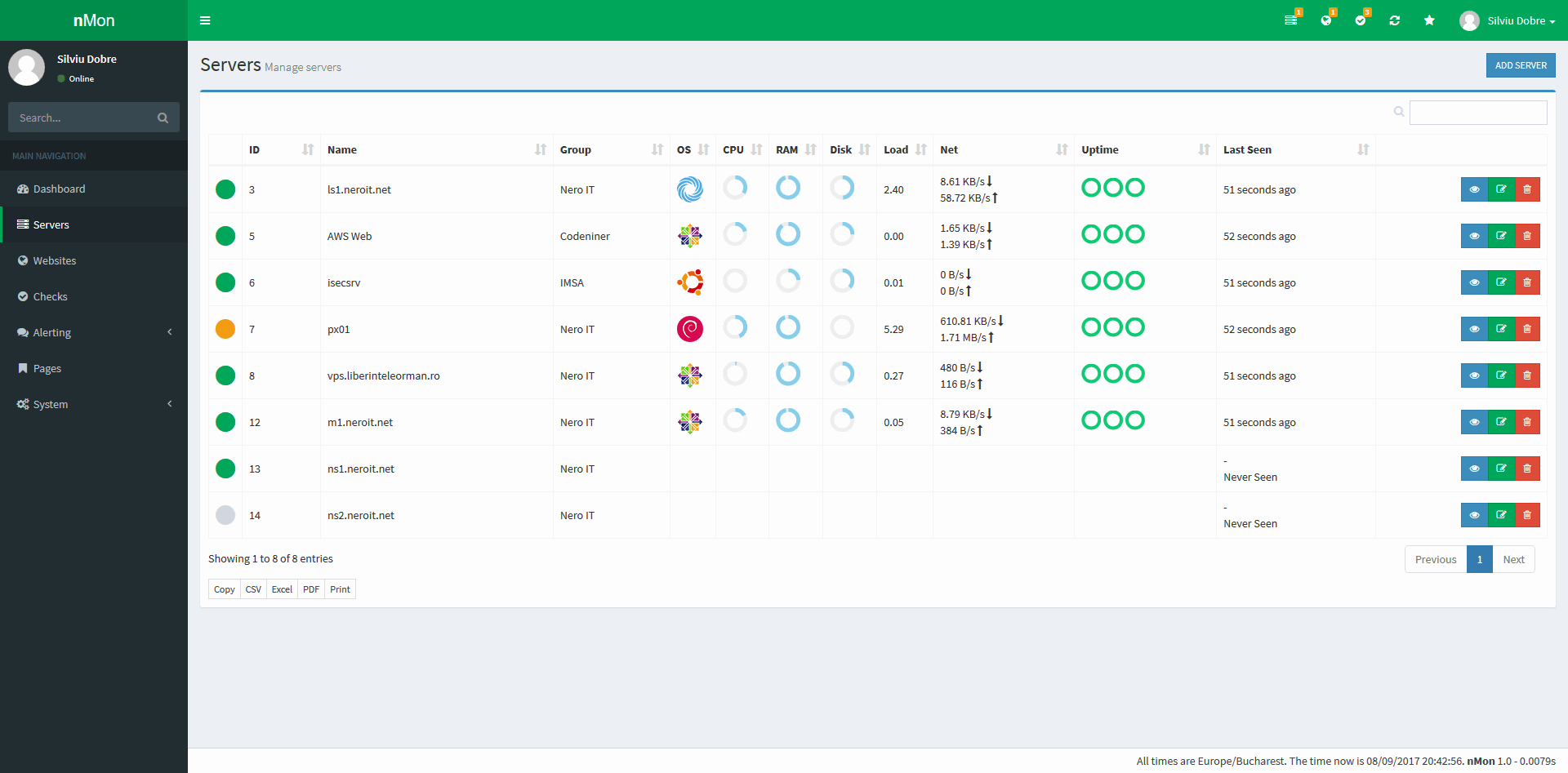Sort table by Name column
Image resolution: width=1568 pixels, height=773 pixels.
coord(436,149)
